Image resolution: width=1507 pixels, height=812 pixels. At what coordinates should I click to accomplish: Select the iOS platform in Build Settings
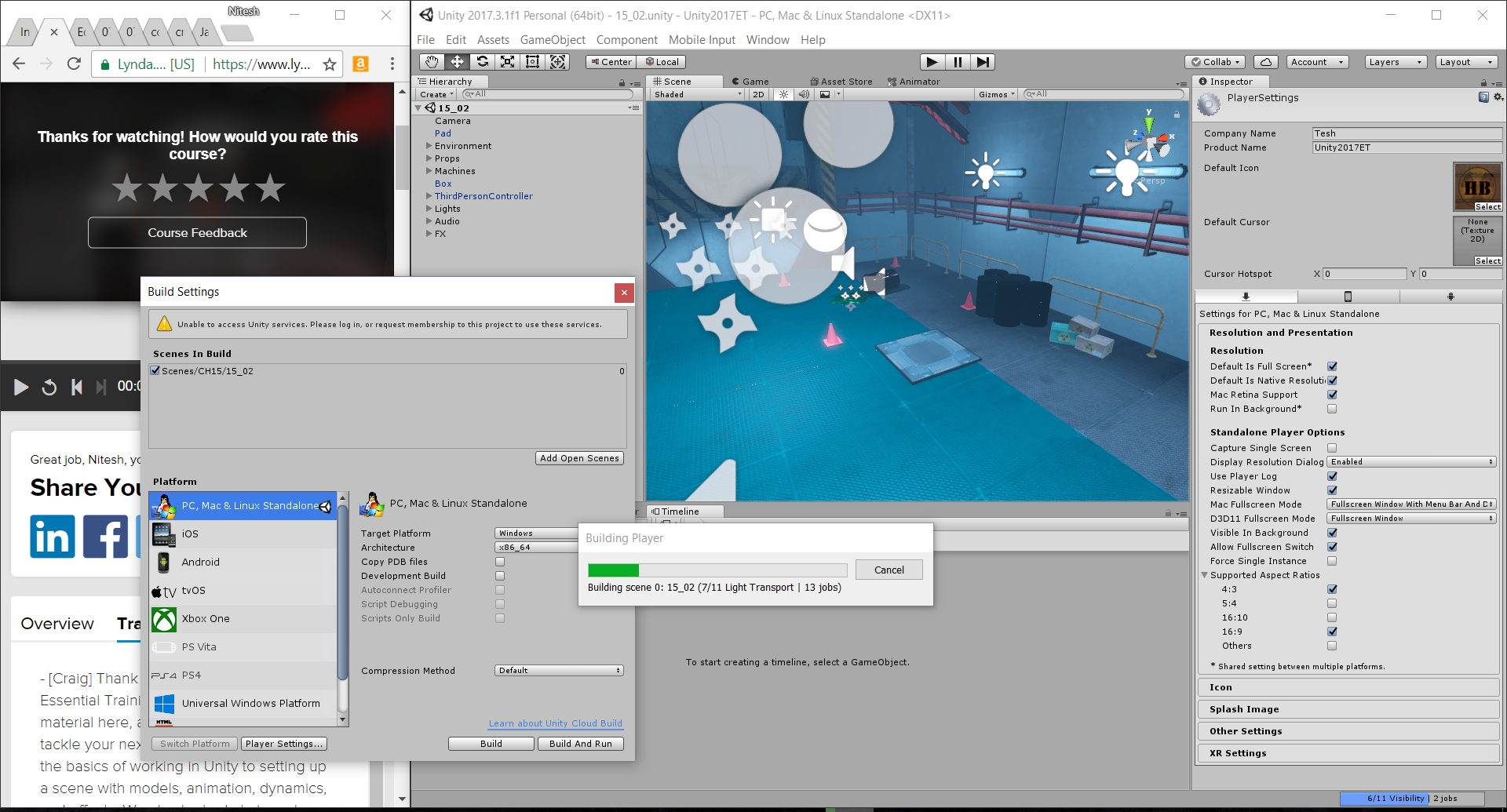point(243,533)
